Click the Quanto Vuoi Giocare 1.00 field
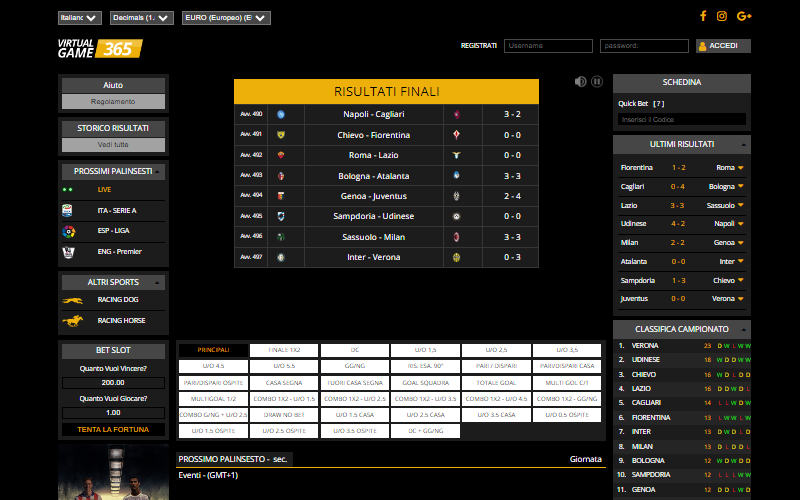Screen dimensions: 800x500 click(x=113, y=413)
